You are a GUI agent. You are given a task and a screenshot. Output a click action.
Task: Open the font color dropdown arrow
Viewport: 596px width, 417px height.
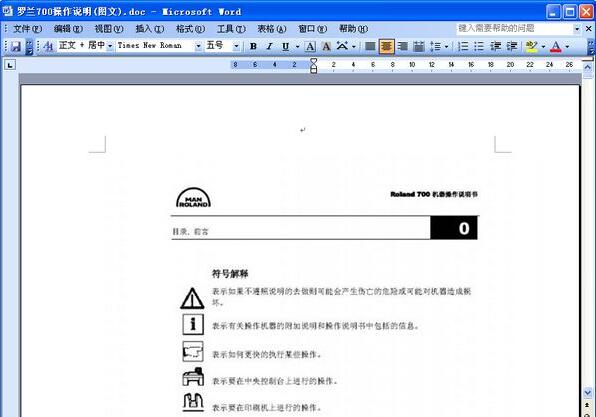(567, 46)
